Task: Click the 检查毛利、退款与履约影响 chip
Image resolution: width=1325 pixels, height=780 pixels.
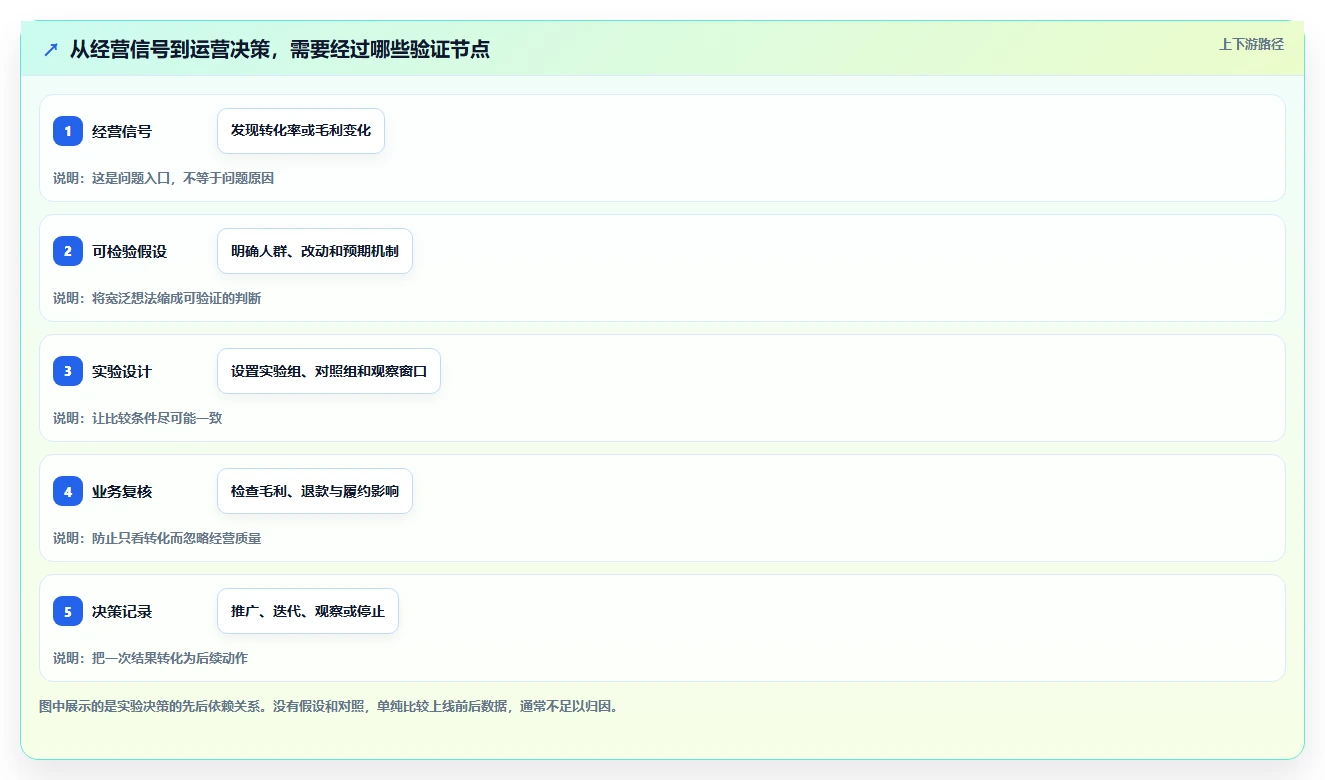Action: click(x=315, y=491)
